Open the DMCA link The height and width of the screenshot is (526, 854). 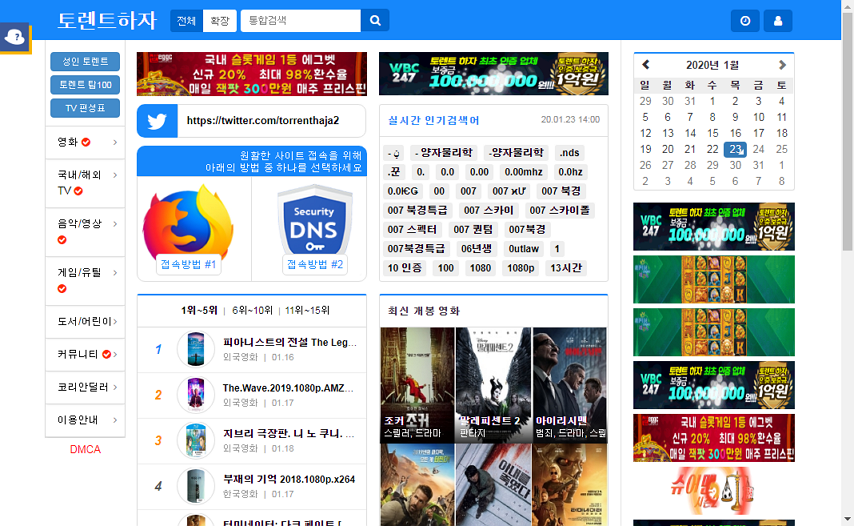pos(85,449)
